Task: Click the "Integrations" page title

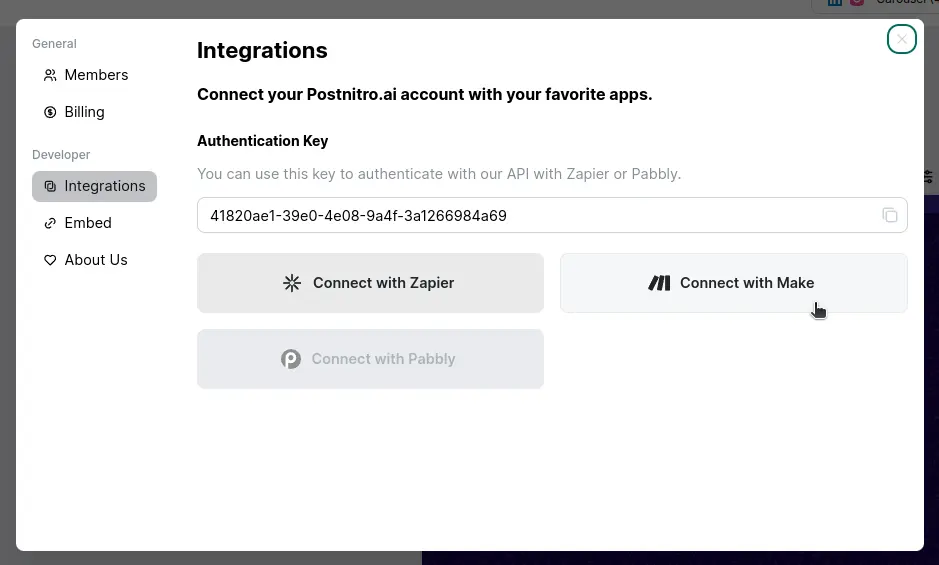Action: [262, 50]
